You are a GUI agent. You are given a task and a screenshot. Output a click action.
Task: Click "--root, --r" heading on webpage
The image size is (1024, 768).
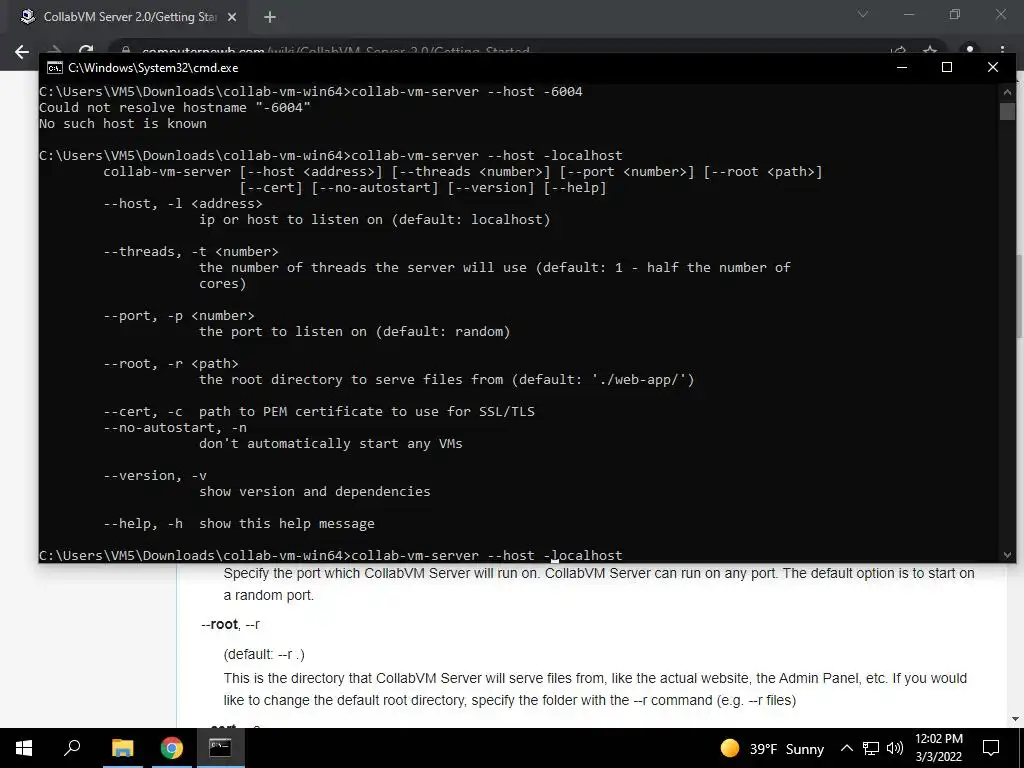tap(231, 624)
